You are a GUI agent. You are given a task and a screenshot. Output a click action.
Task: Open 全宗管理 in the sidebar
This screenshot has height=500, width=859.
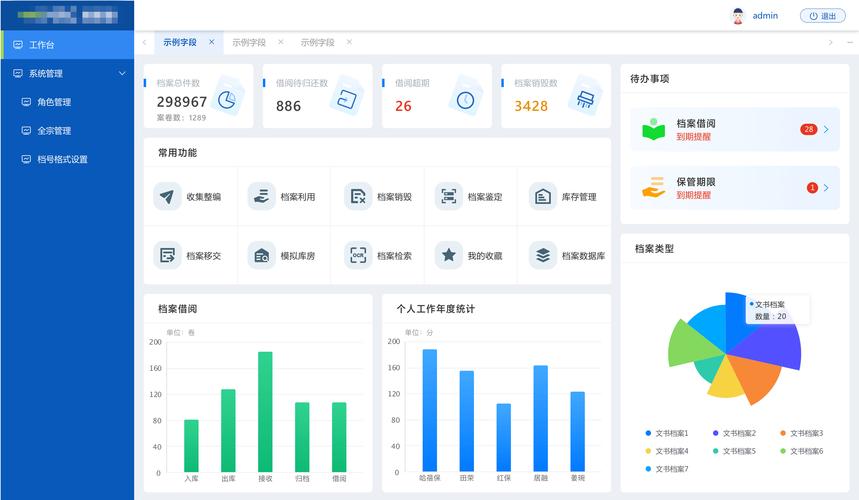tap(67, 130)
